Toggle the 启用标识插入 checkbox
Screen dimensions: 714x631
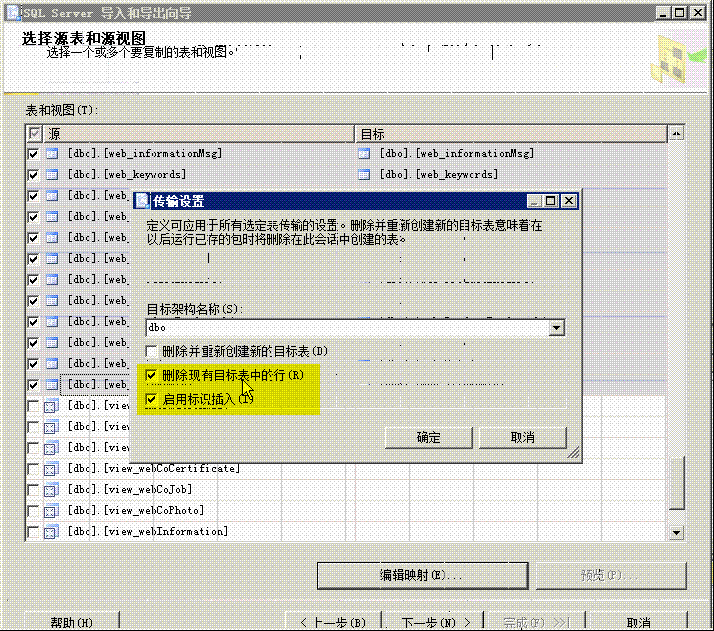152,399
